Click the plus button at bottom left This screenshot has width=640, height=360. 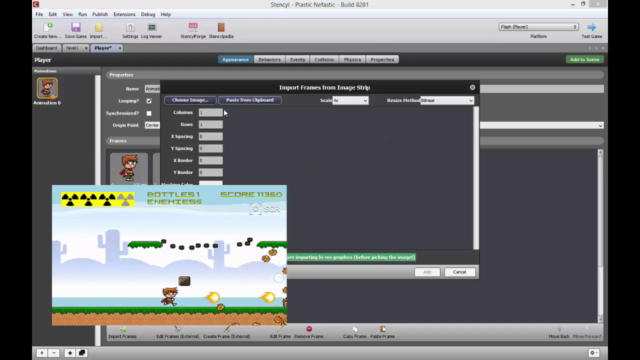point(42,353)
